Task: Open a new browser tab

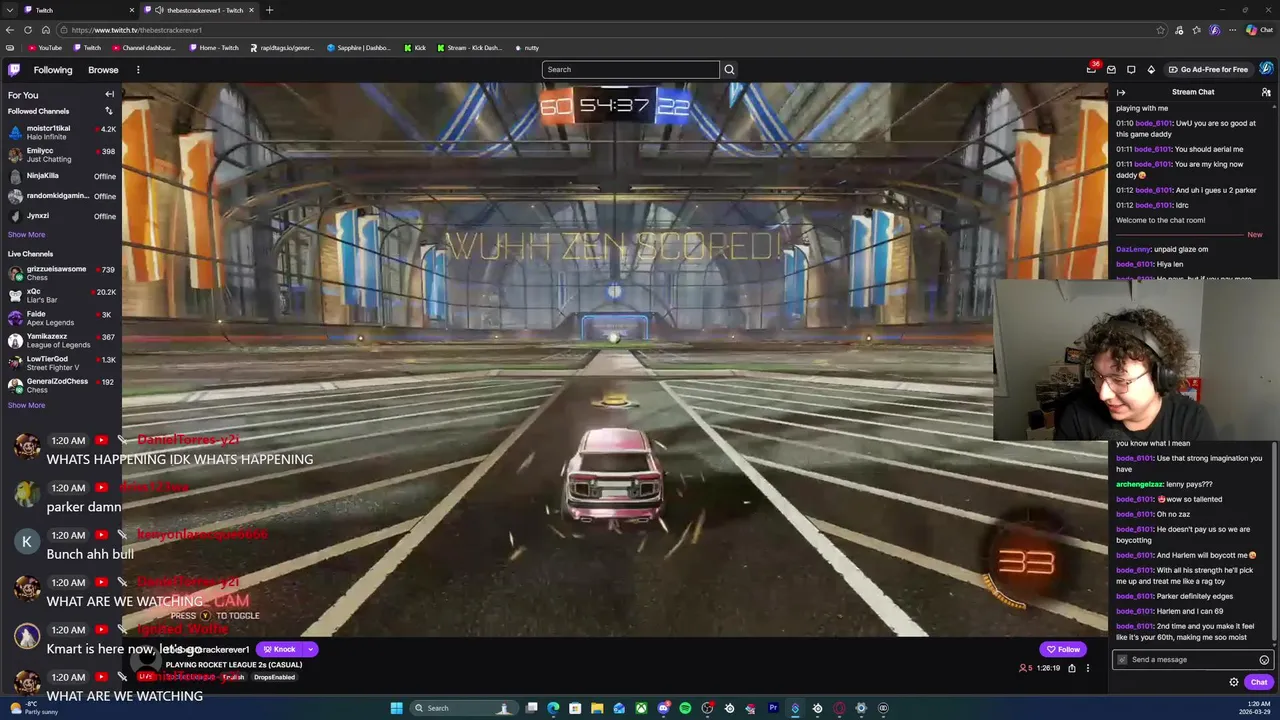Action: click(269, 10)
